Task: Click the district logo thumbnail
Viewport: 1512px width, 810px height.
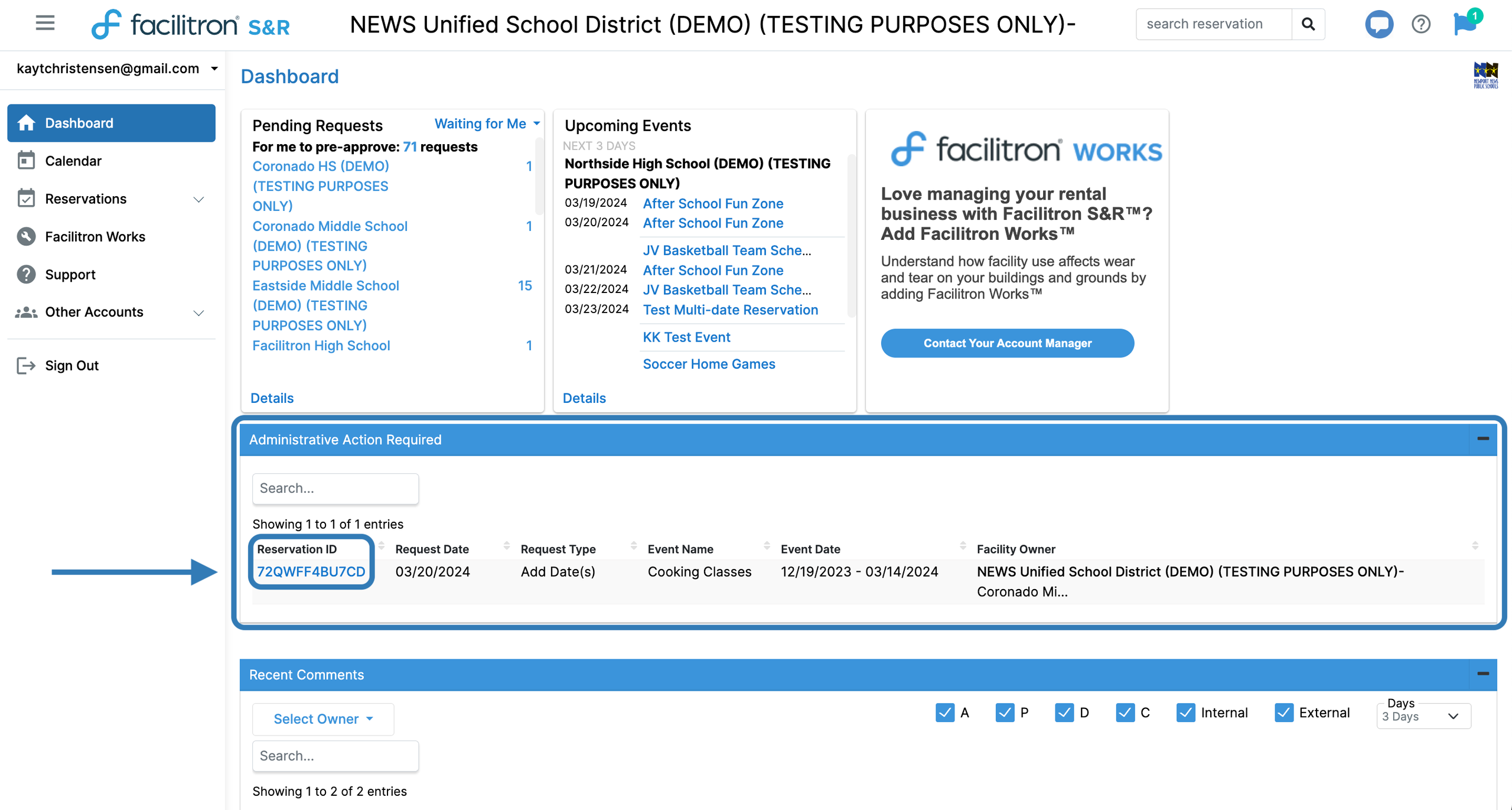Action: click(1485, 75)
